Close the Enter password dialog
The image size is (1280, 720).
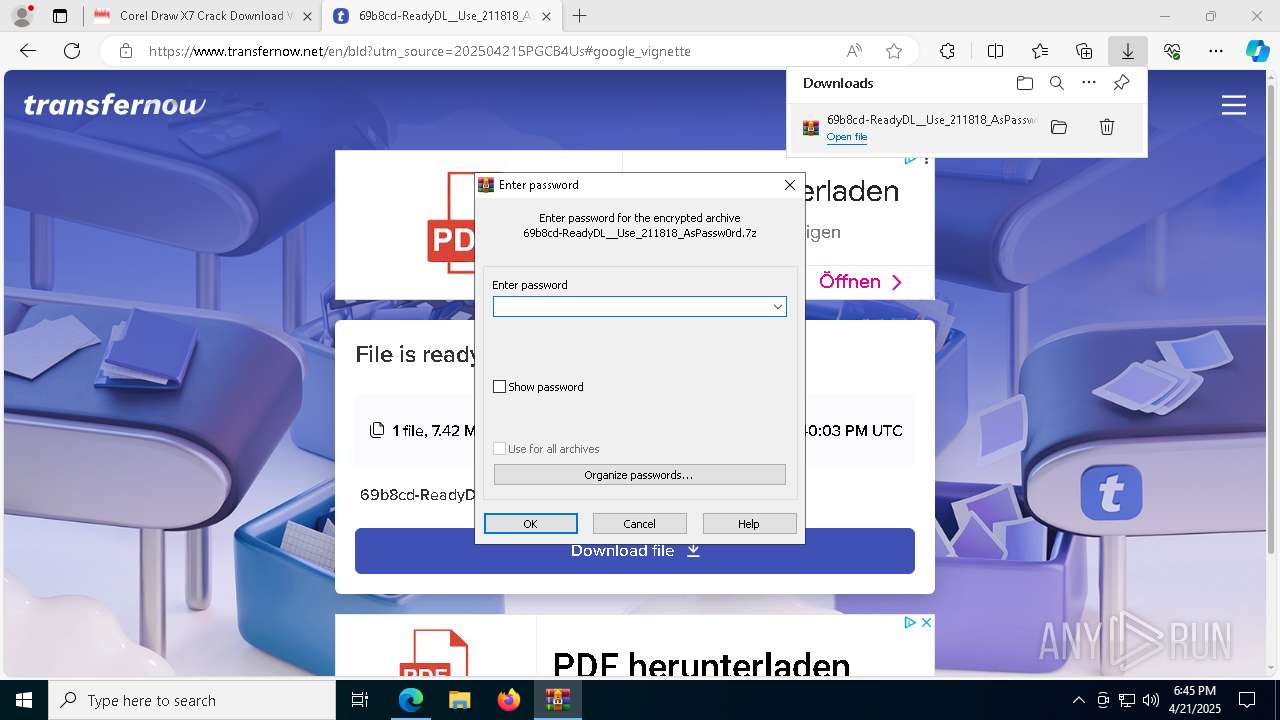pos(790,185)
